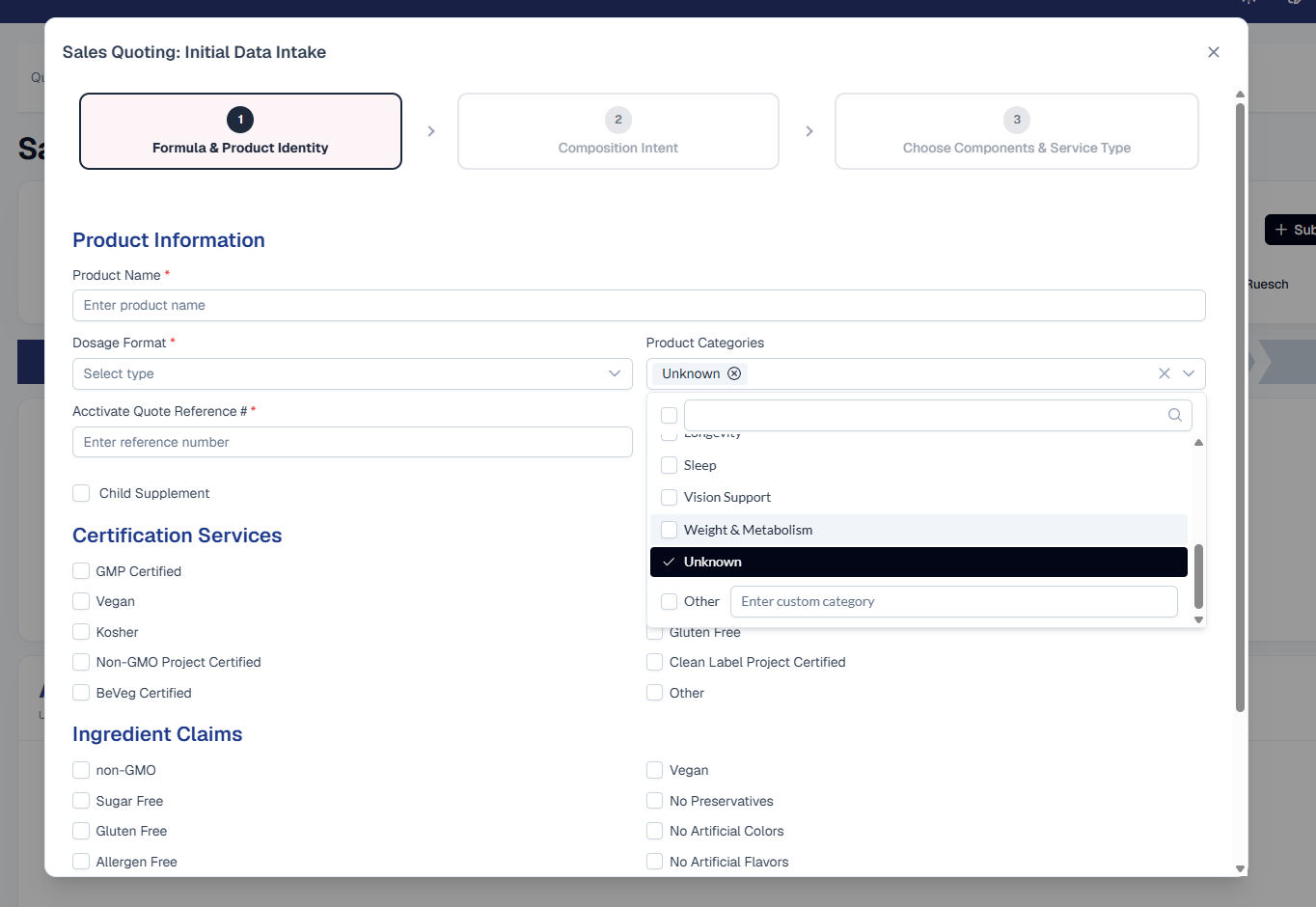Viewport: 1316px width, 907px height.
Task: Deselect the Unknown category option
Action: pos(918,562)
